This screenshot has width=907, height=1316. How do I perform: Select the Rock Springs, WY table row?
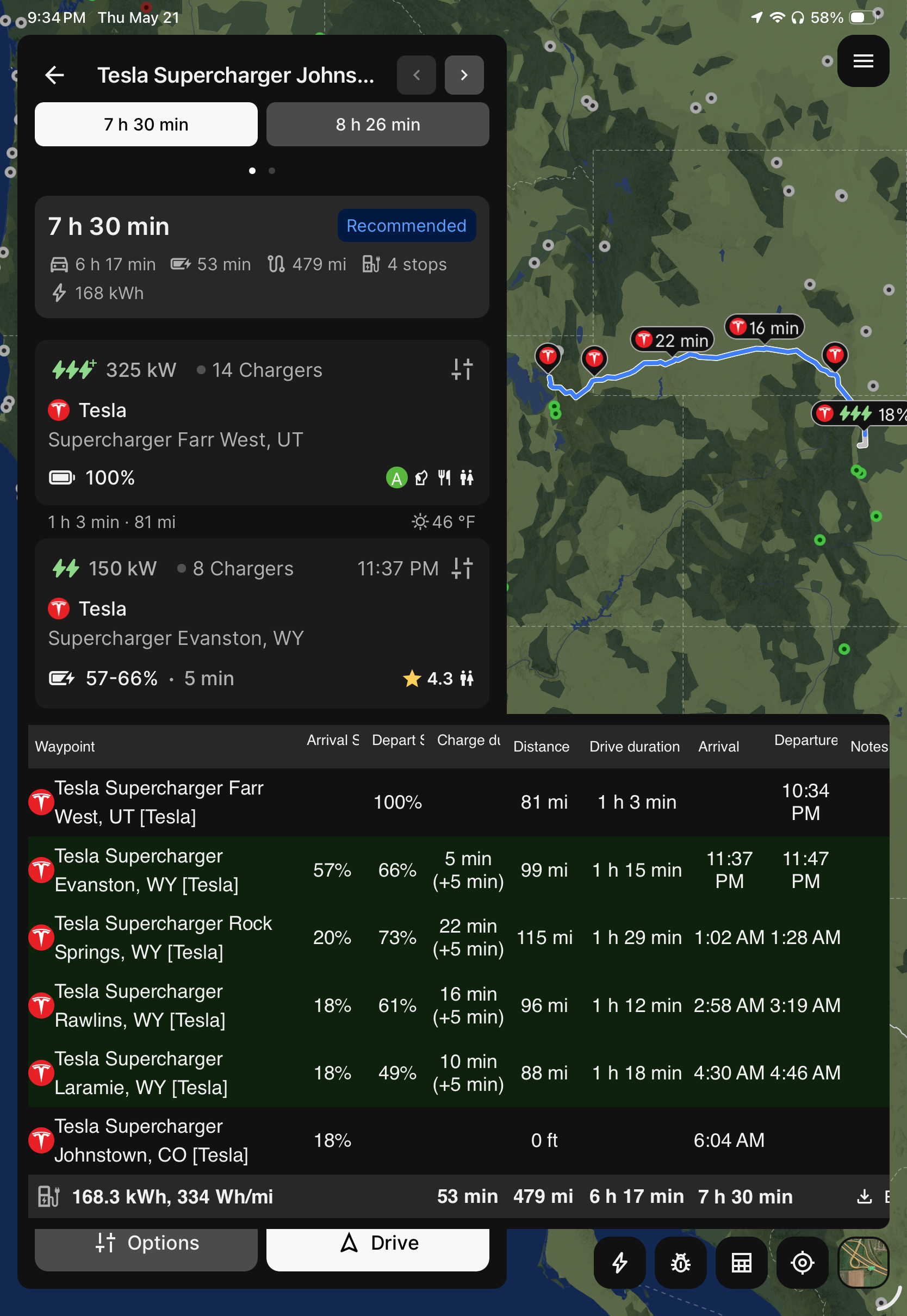[458, 938]
